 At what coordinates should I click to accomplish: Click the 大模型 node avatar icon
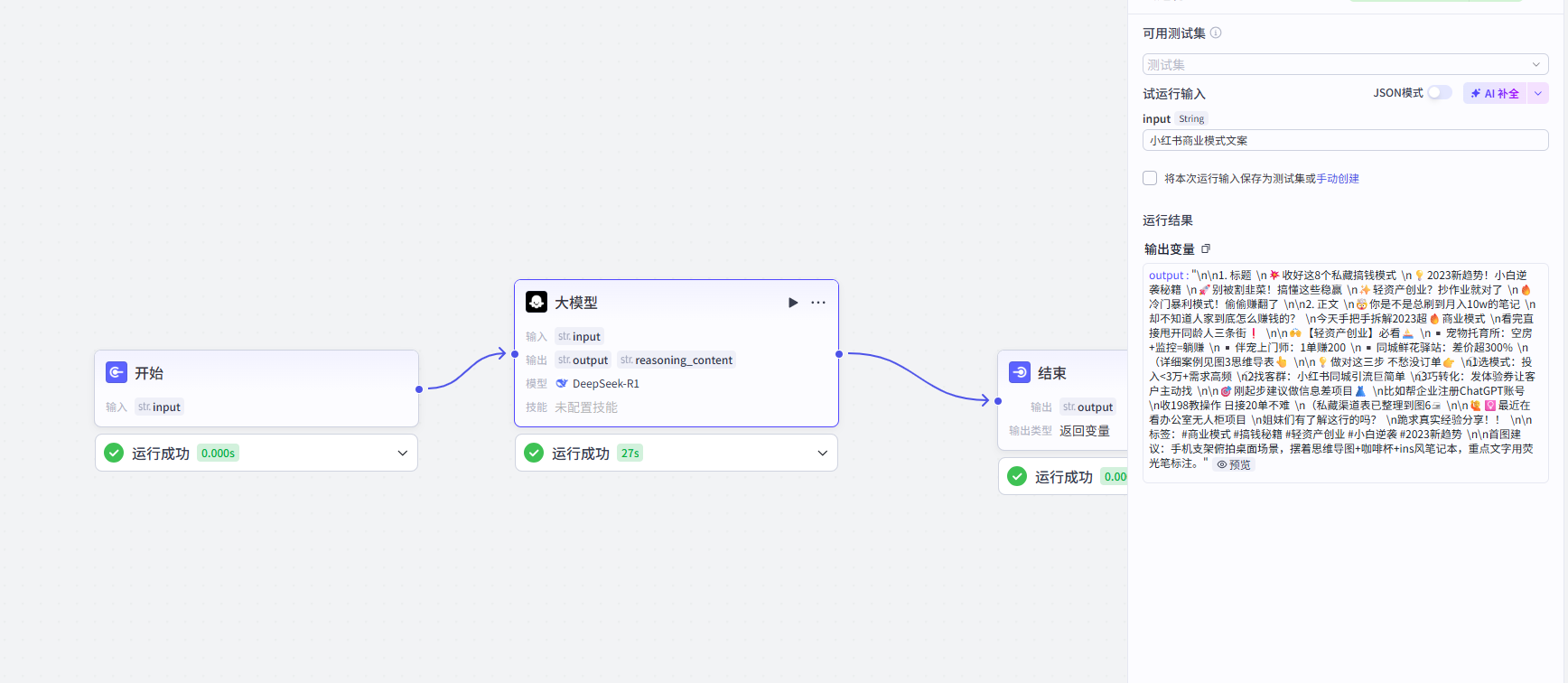[x=537, y=302]
